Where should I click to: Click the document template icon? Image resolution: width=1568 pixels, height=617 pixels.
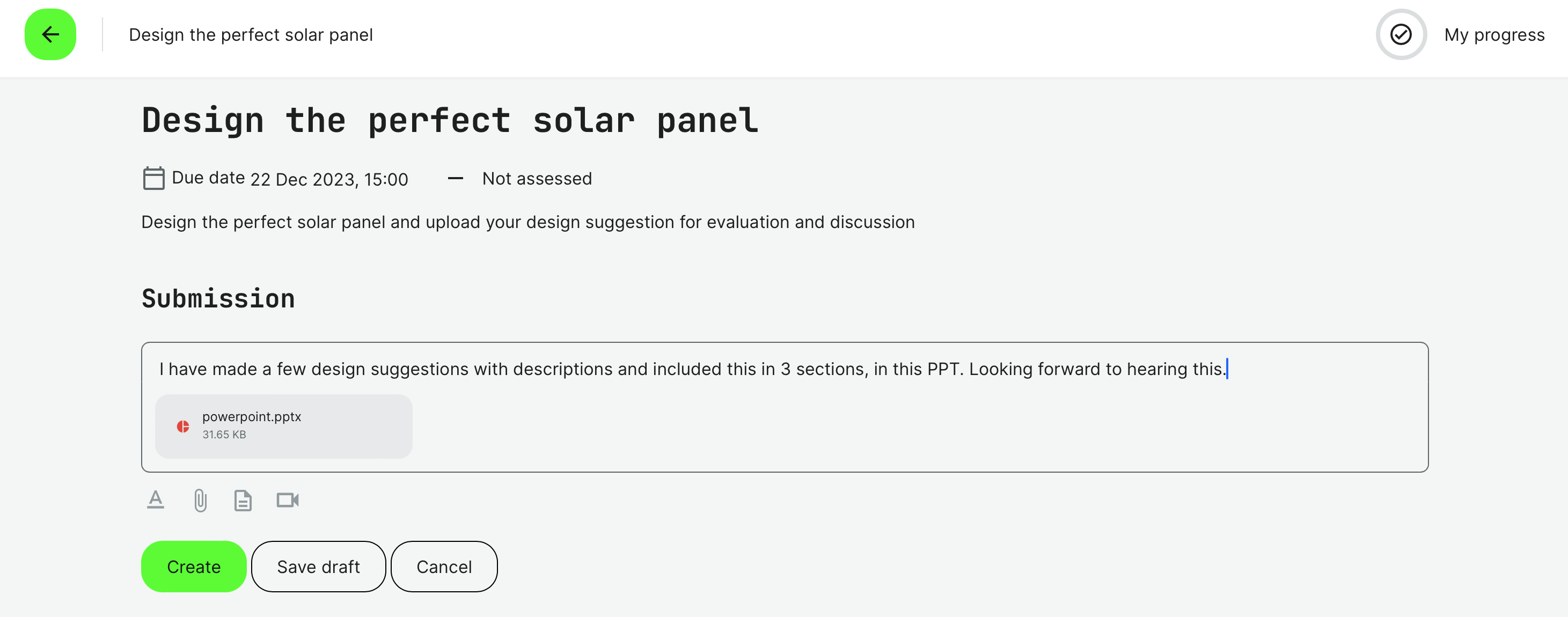point(243,500)
